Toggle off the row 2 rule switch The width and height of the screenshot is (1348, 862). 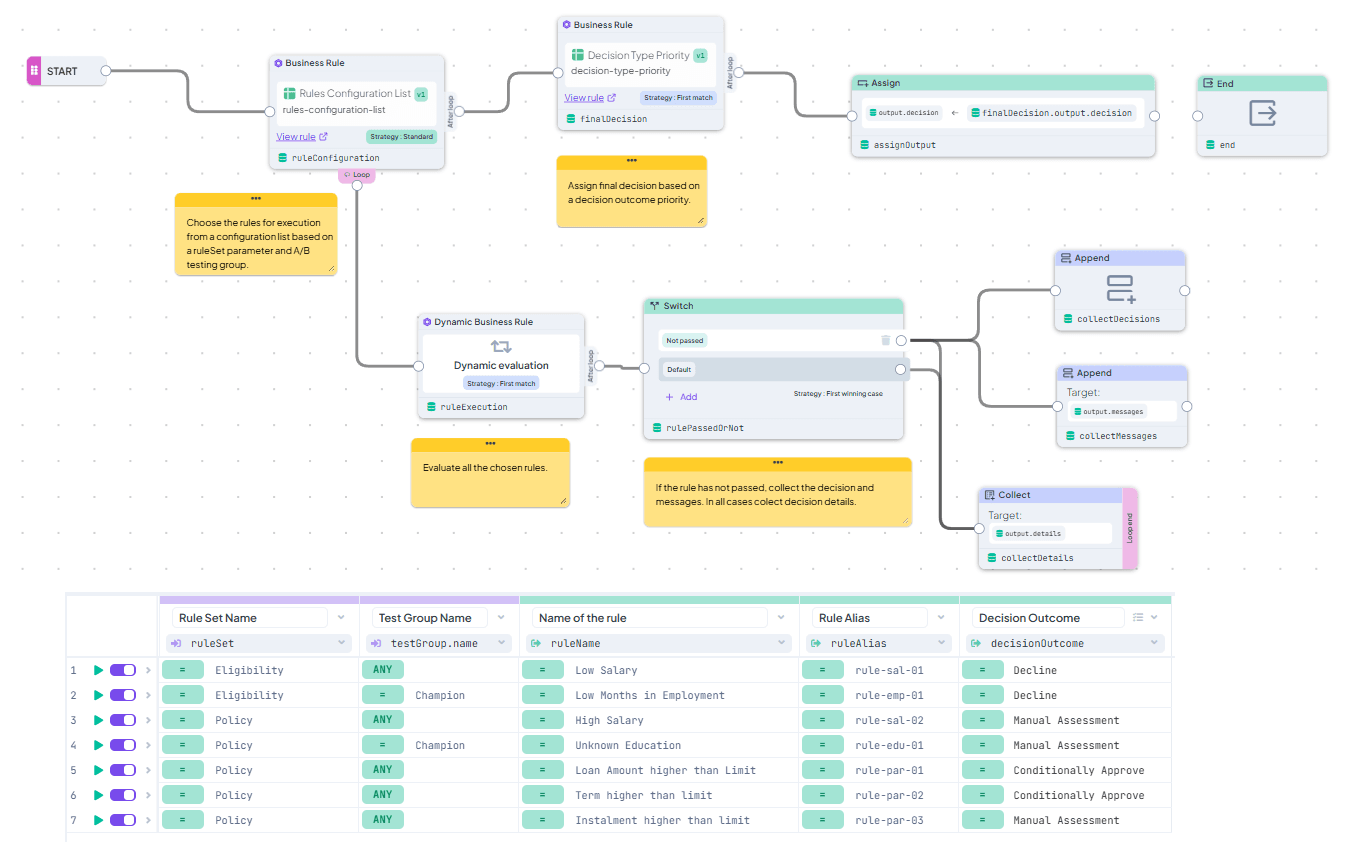[x=123, y=695]
